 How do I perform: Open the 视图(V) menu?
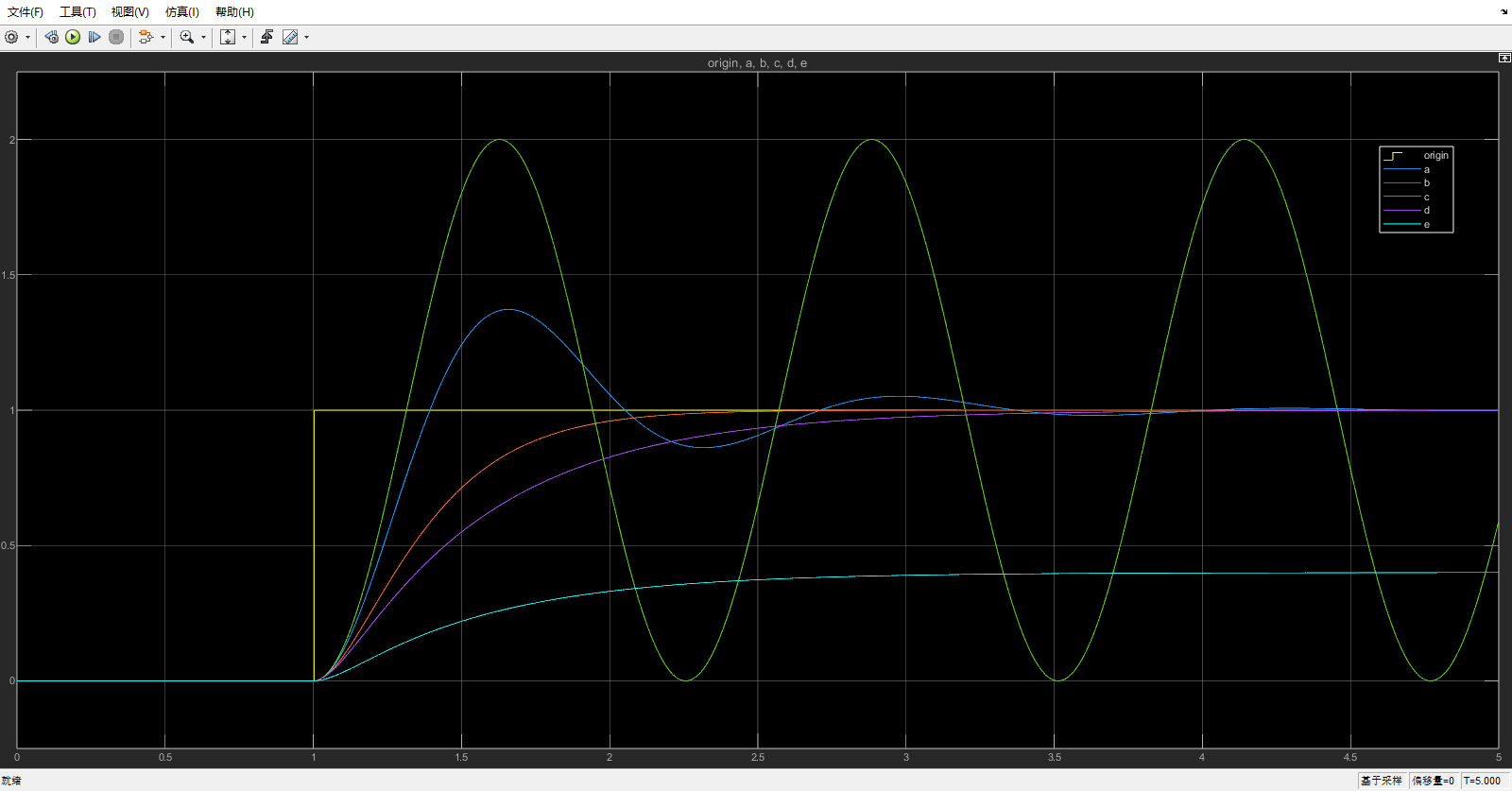click(x=130, y=12)
